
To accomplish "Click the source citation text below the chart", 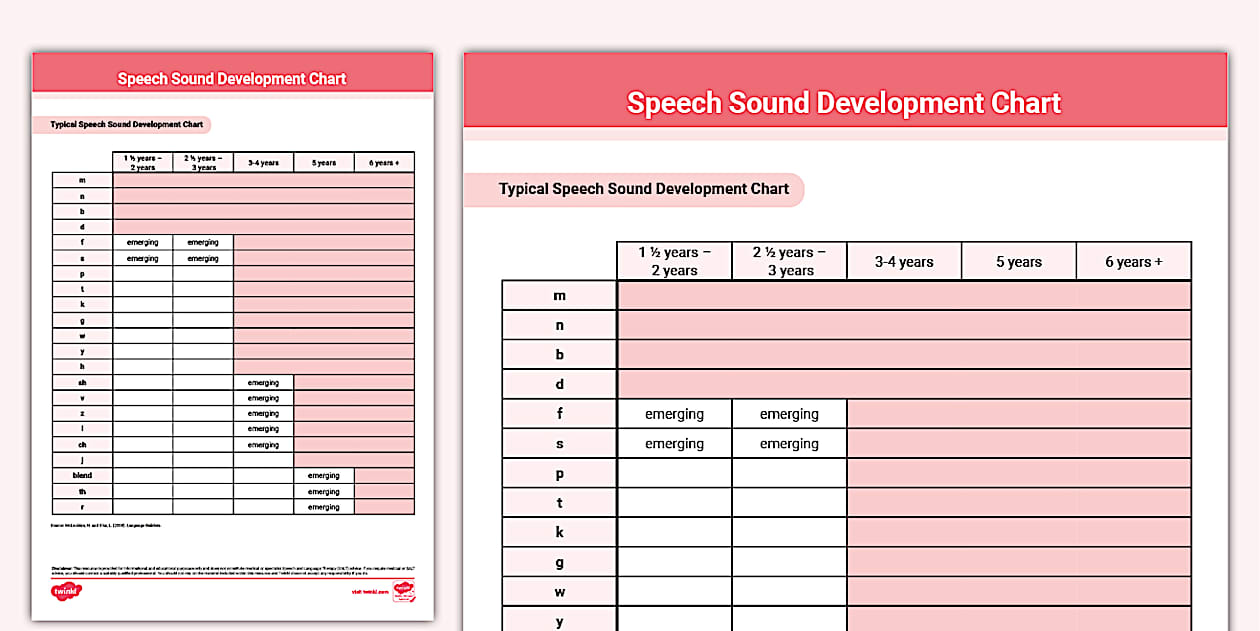I will coord(105,525).
